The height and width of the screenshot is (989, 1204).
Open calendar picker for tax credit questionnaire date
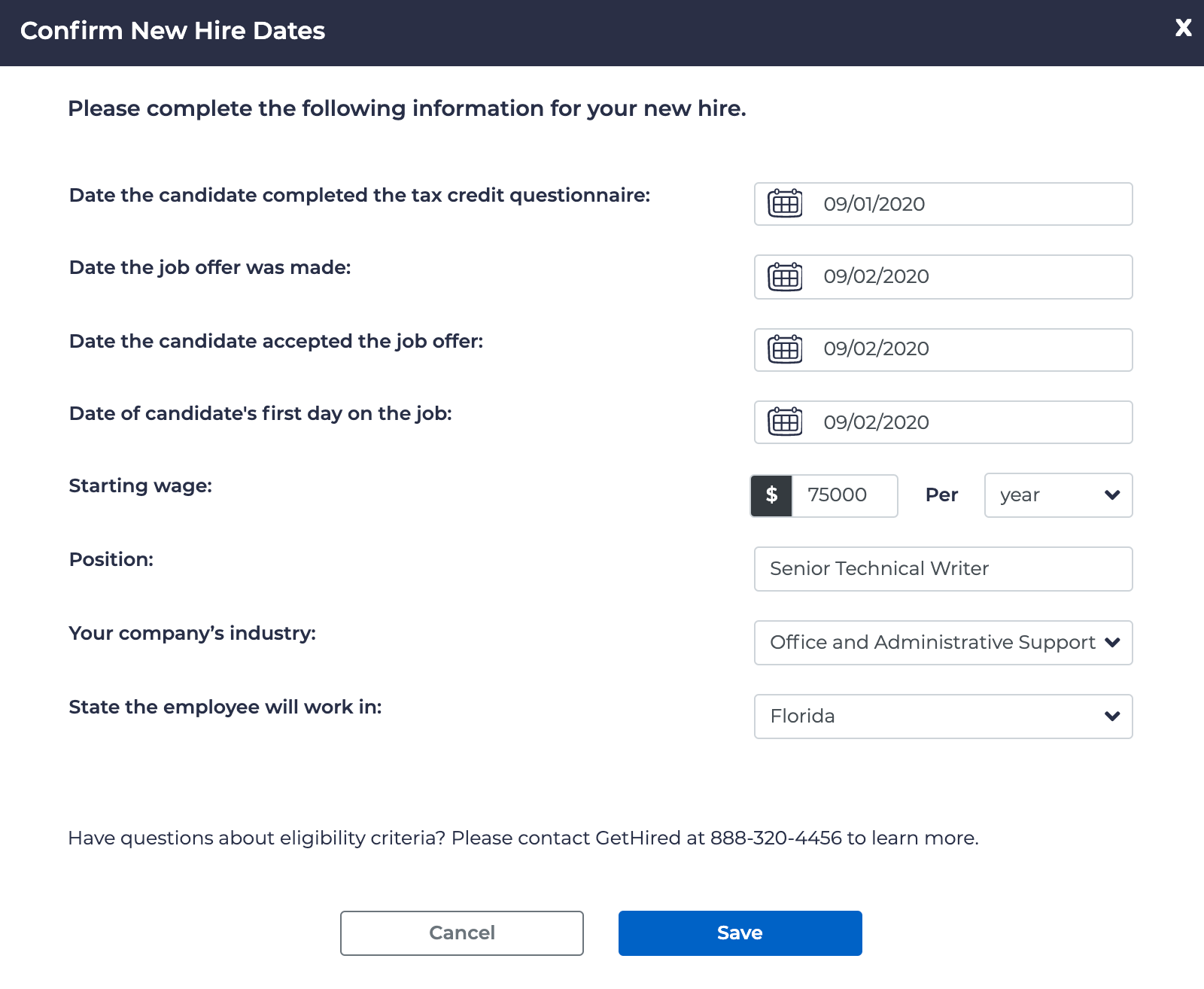pos(785,204)
